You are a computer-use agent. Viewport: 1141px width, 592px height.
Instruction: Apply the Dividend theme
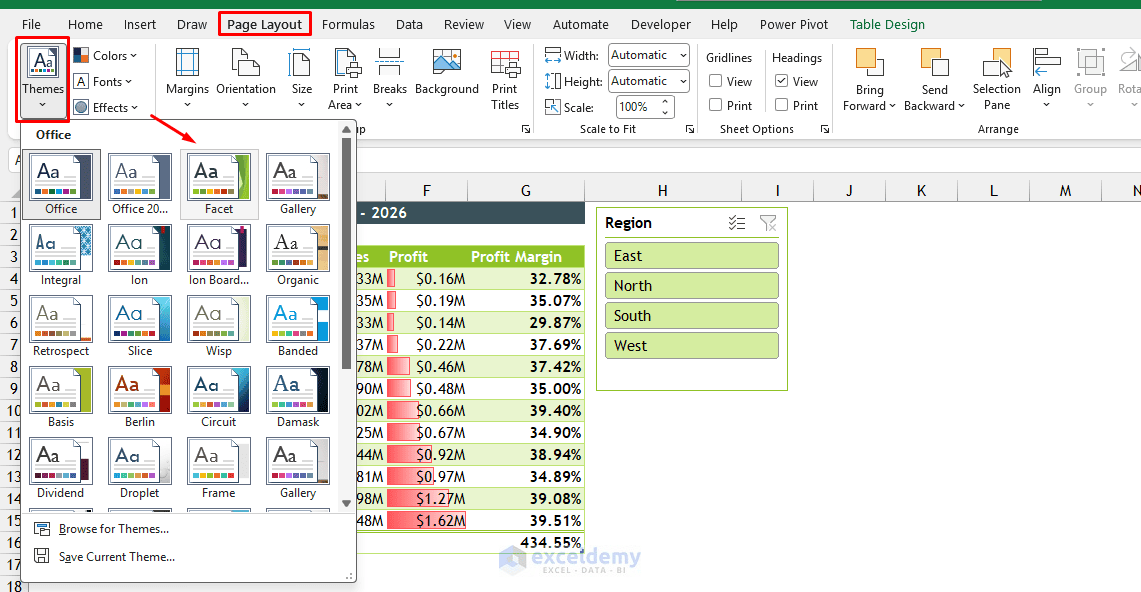(x=61, y=468)
